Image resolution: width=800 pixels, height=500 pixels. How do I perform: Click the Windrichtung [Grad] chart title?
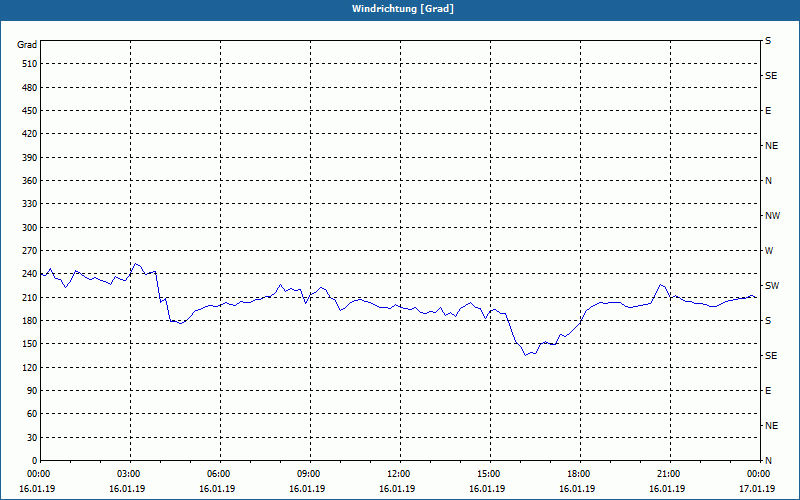point(403,9)
